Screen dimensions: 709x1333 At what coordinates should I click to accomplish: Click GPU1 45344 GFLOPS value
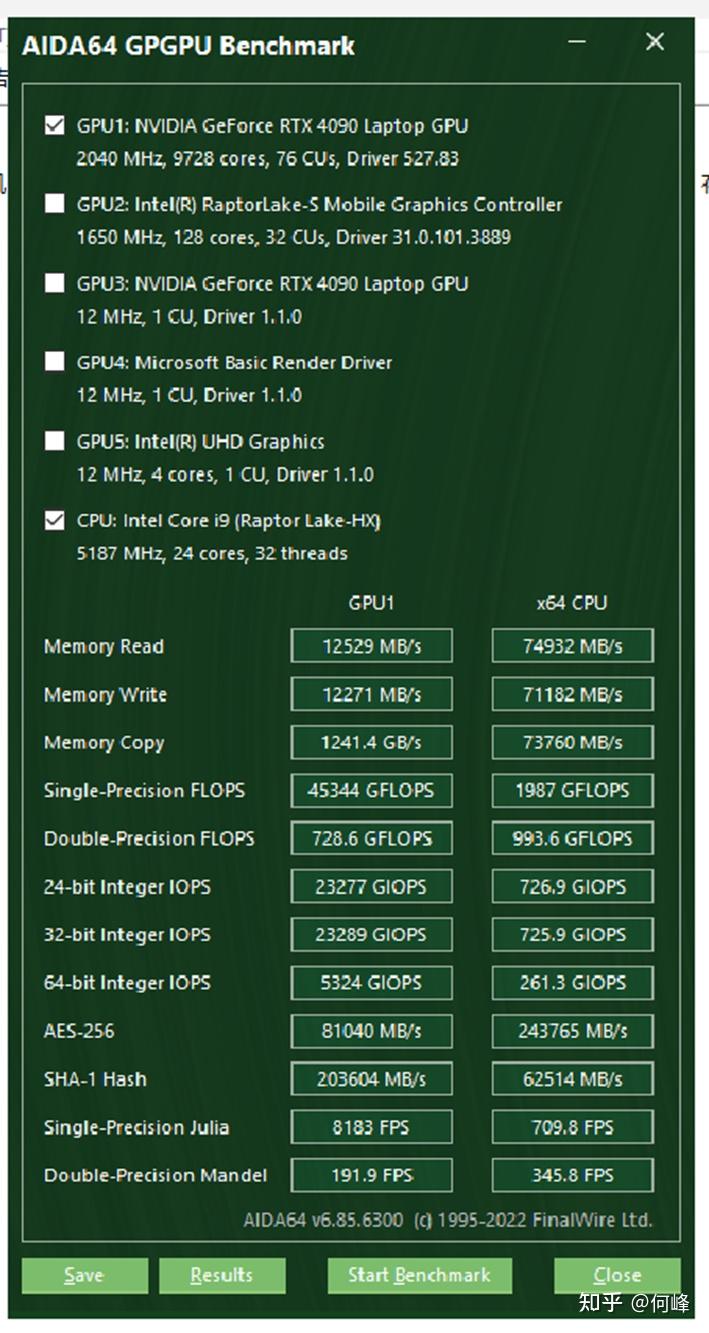tap(372, 790)
